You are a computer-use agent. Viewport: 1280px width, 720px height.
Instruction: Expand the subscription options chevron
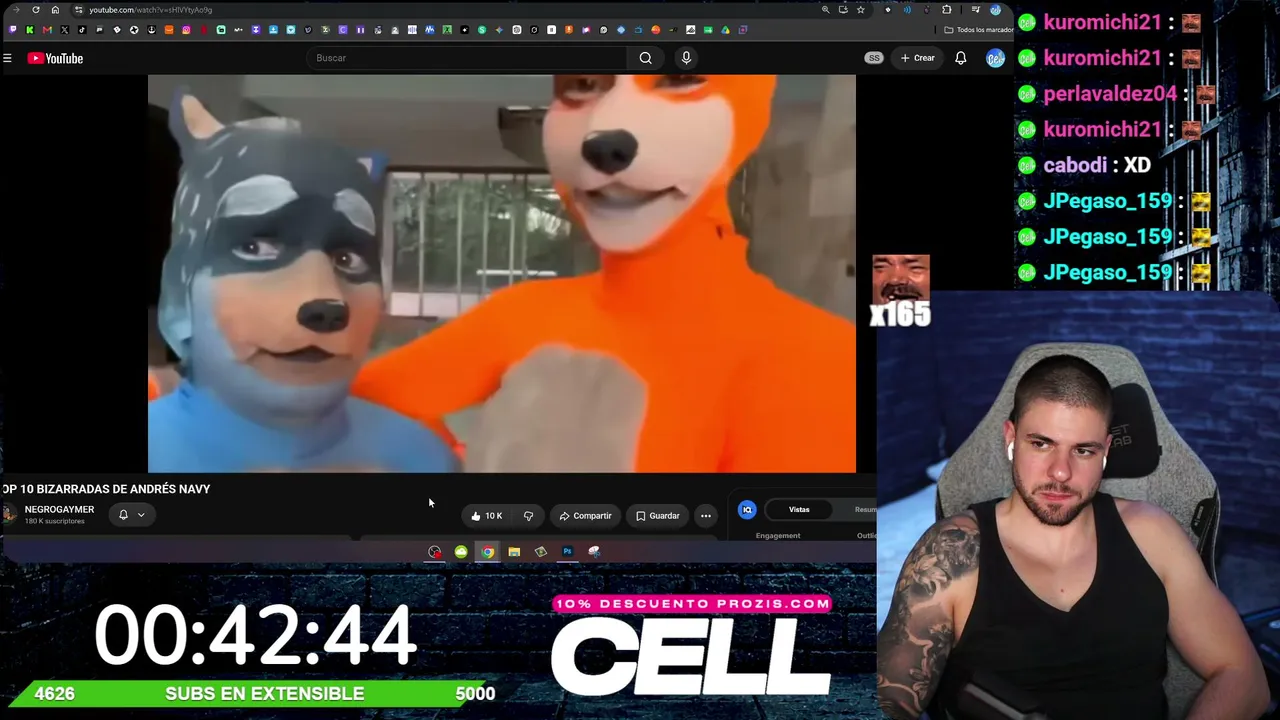(x=141, y=515)
